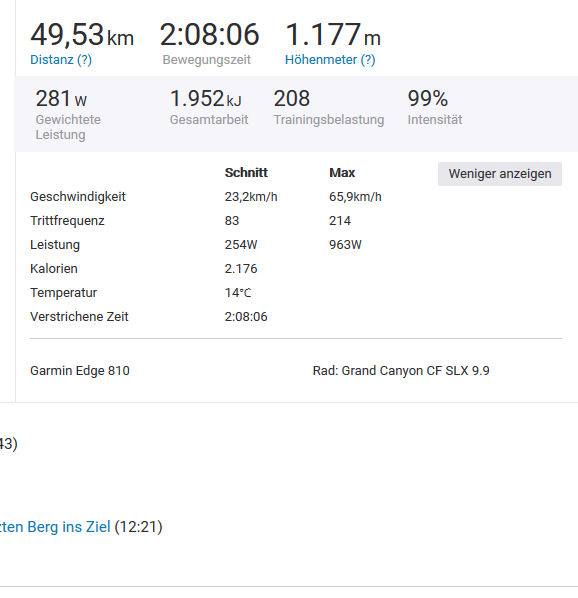578x598 pixels.
Task: Select the 49,53 km distance value
Action: pyautogui.click(x=82, y=35)
